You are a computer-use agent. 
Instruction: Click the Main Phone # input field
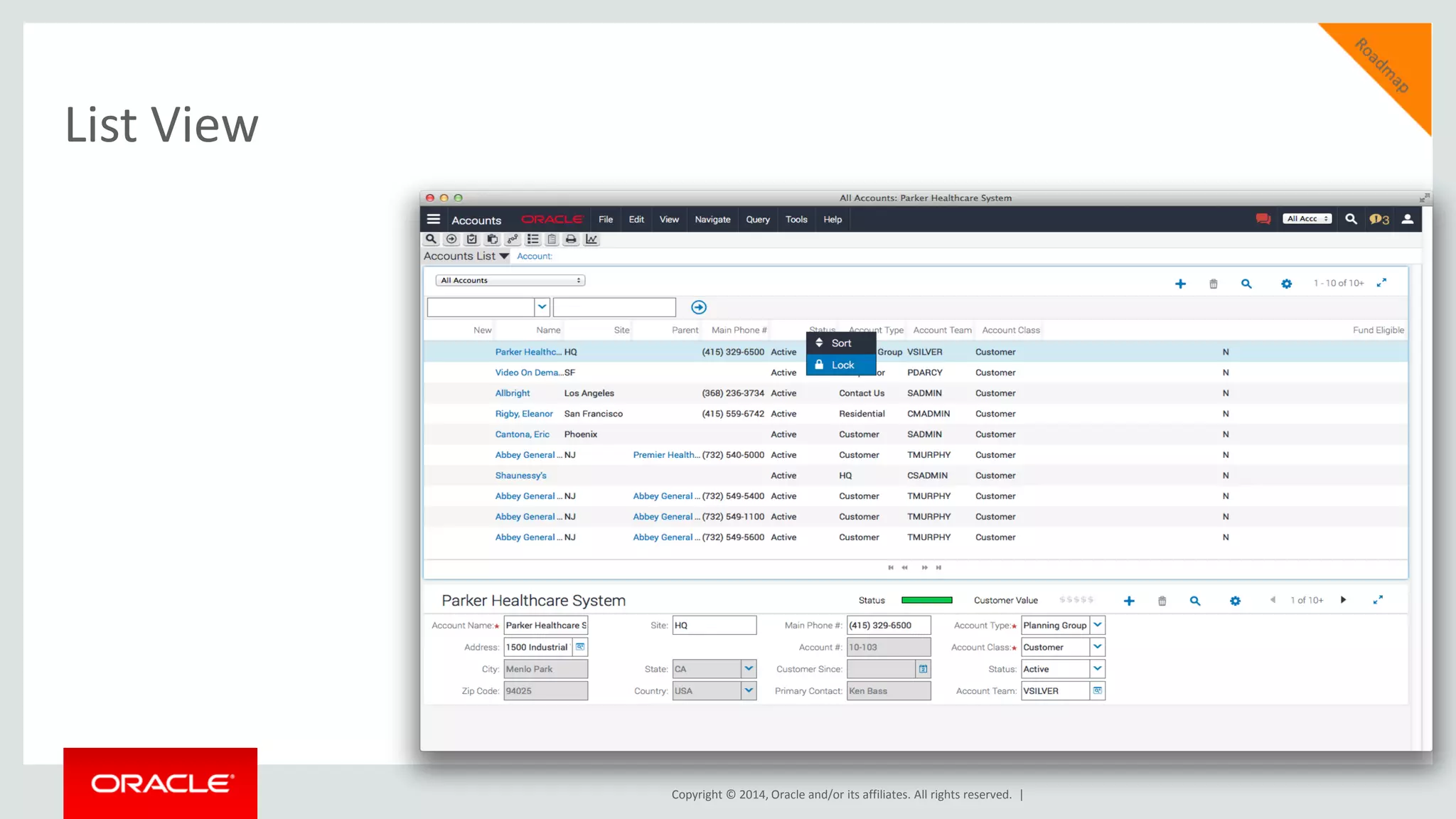point(889,625)
